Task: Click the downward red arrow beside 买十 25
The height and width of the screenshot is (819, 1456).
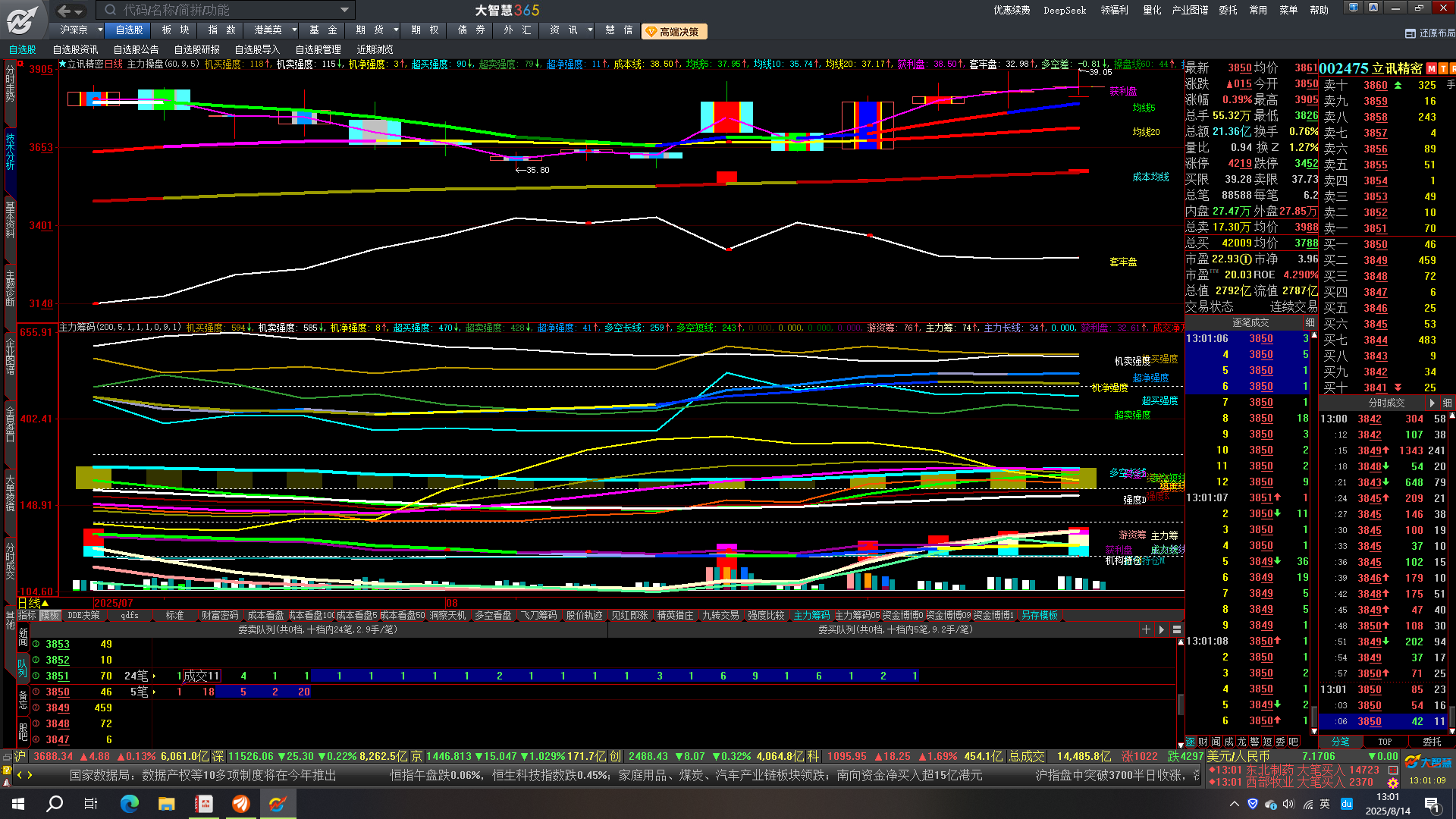Action: click(x=1398, y=388)
